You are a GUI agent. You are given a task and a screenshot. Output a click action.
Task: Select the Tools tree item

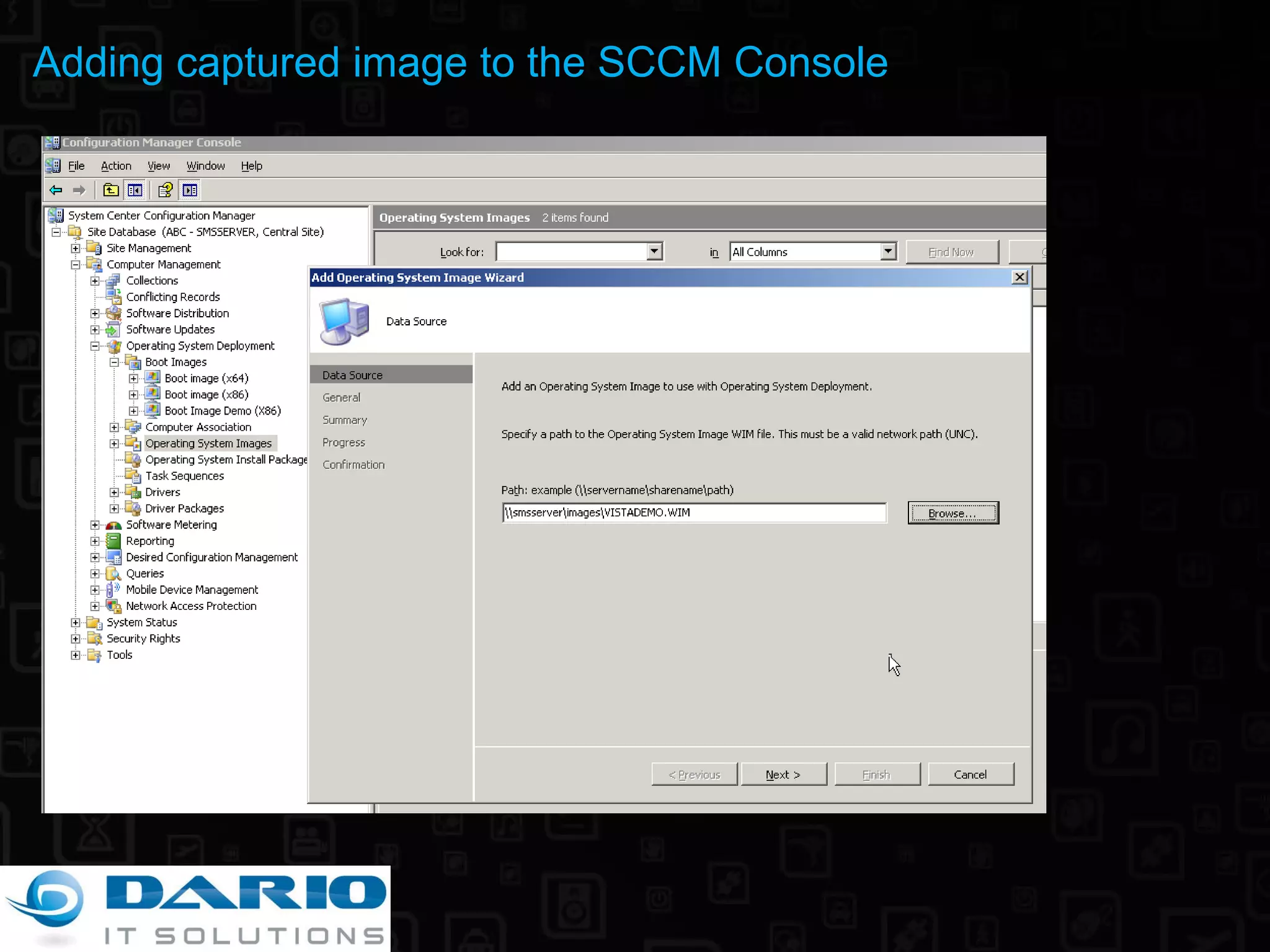120,655
